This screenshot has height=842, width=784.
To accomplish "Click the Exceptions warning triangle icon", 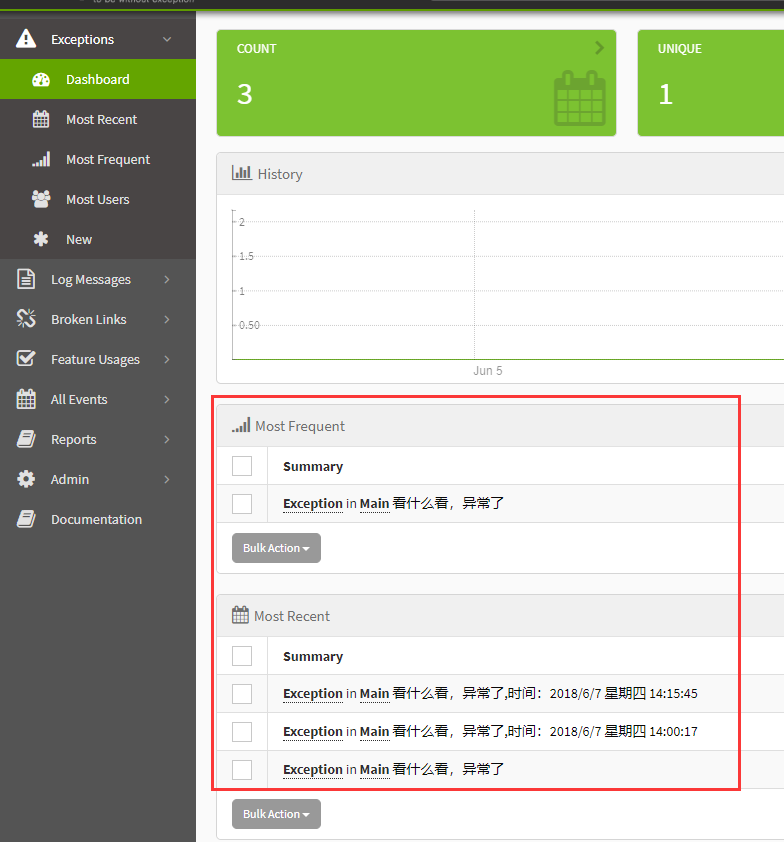I will 26,39.
